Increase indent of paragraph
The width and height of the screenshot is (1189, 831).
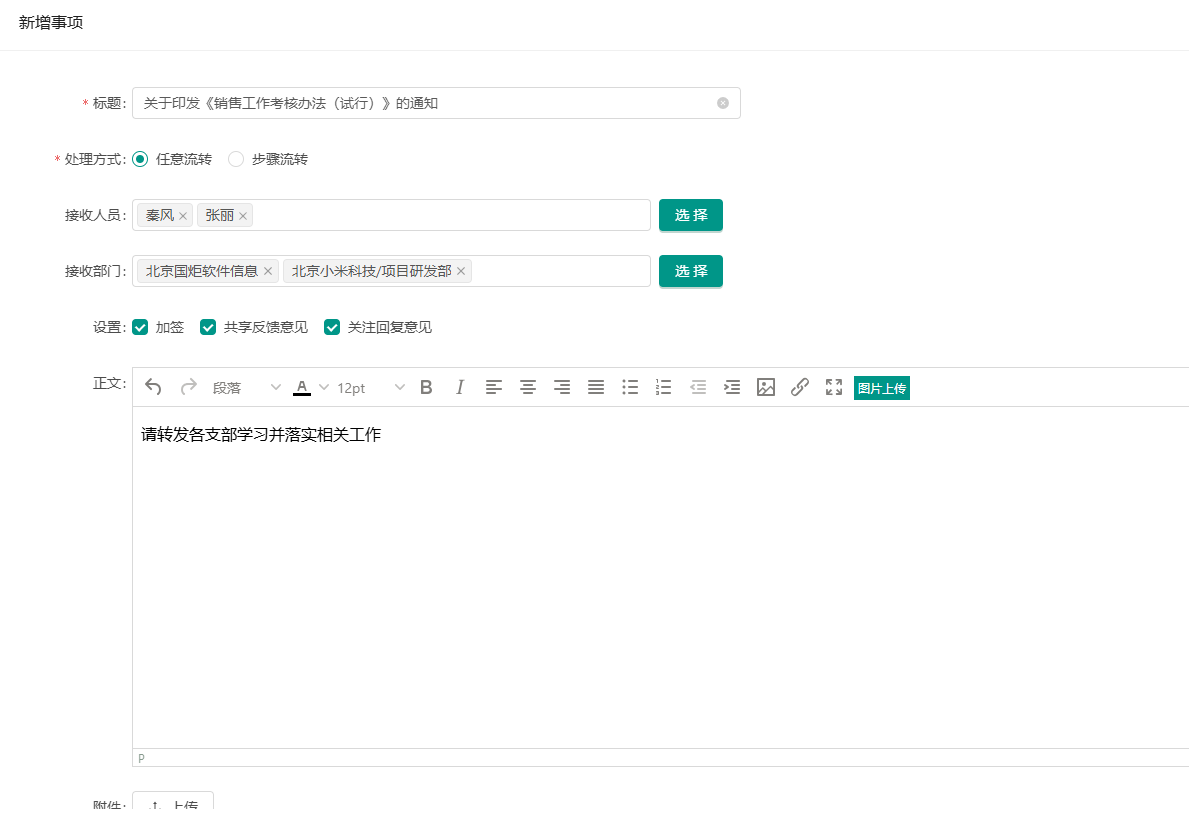[x=732, y=387]
